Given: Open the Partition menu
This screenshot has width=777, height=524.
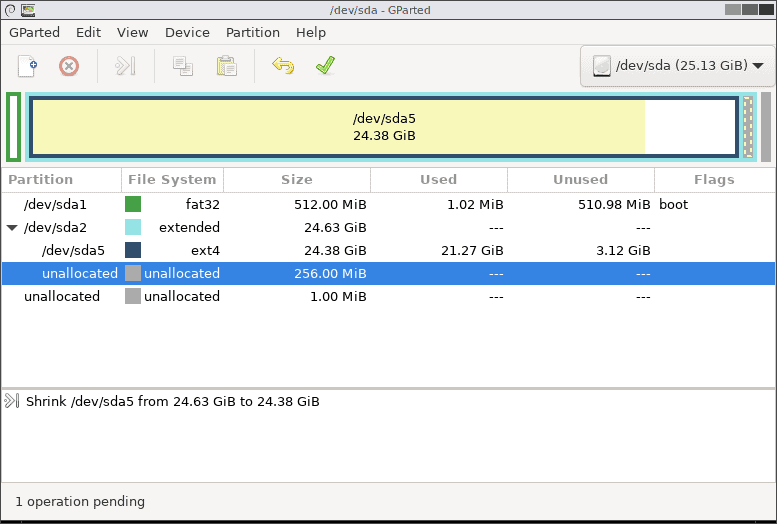Looking at the screenshot, I should (252, 32).
